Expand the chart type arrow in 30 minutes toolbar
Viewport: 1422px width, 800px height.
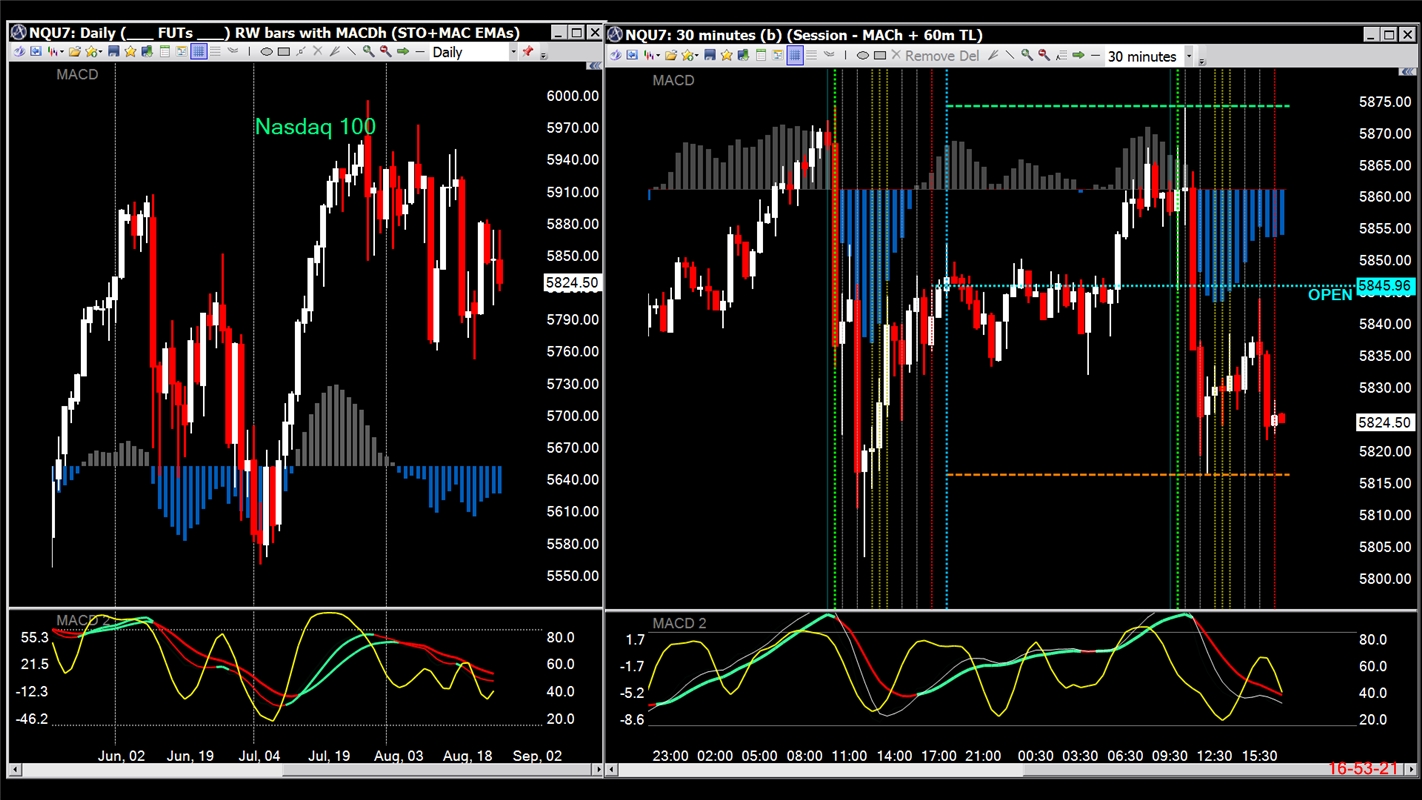tap(658, 56)
